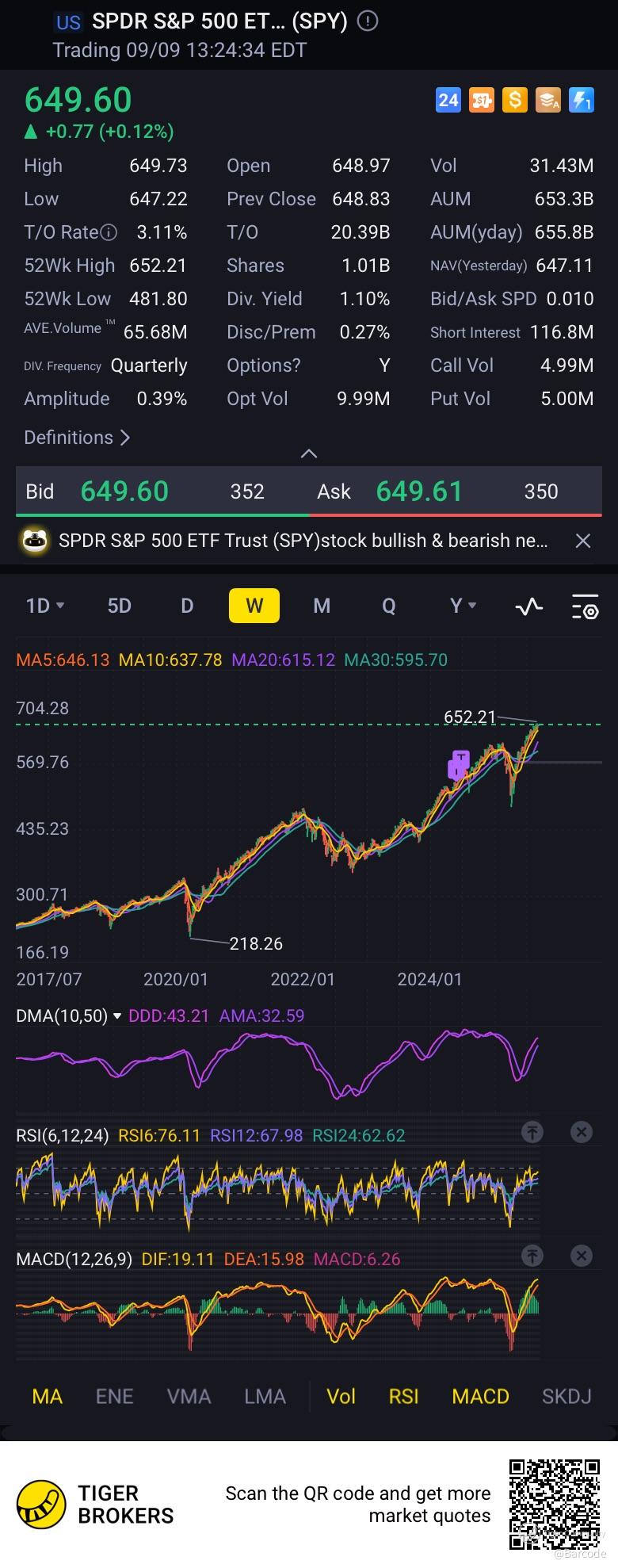This screenshot has width=618, height=1568.
Task: Tap the info icon next to T/O Rate
Action: 109,232
